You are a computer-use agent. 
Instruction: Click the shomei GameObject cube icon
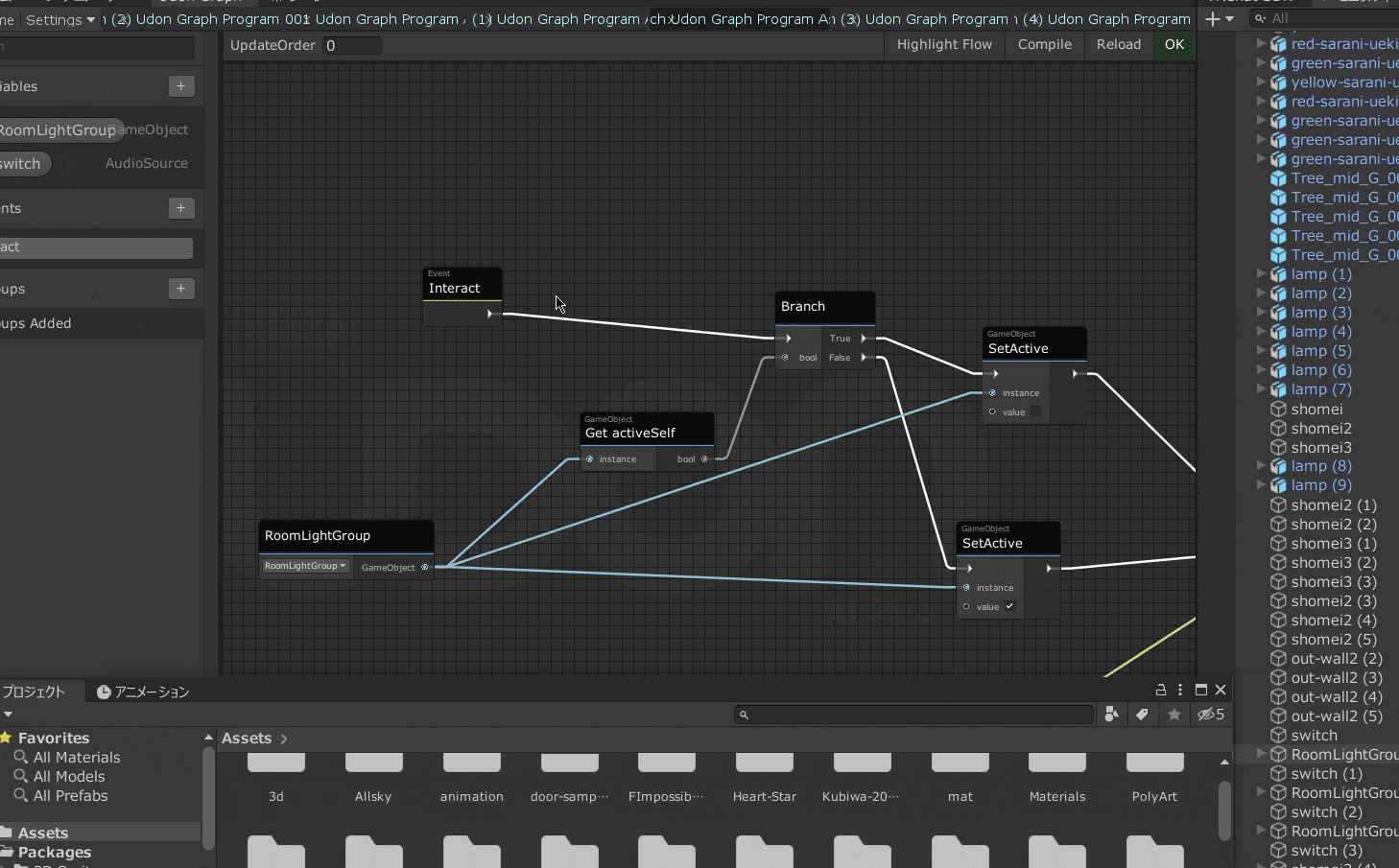(1278, 409)
